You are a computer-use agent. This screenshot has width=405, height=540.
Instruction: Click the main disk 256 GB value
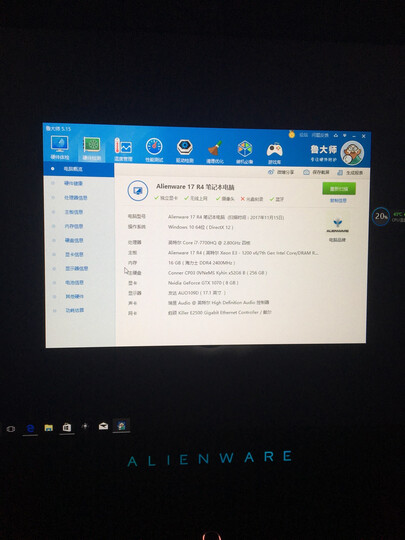(217, 273)
